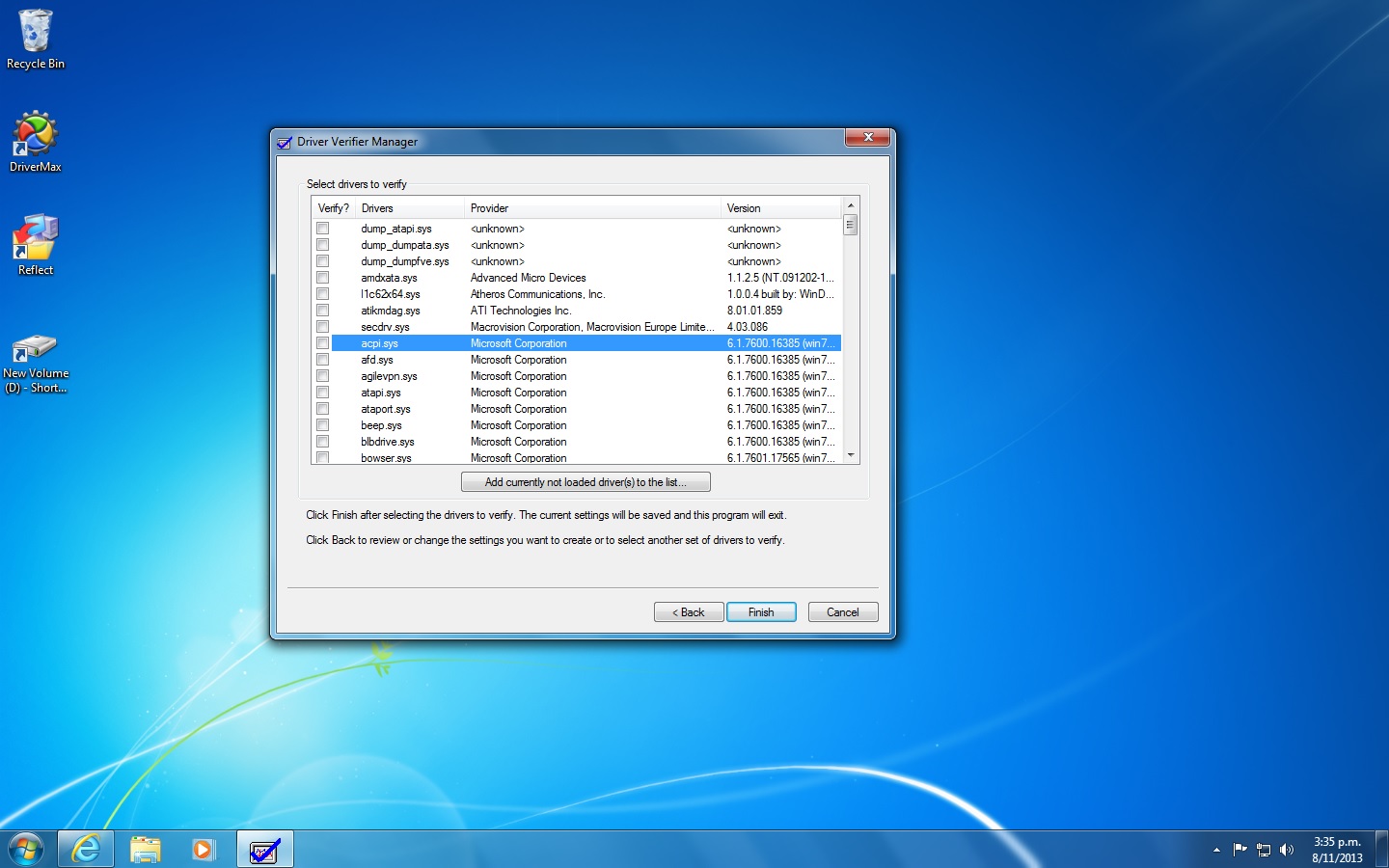The image size is (1389, 868).
Task: Click the driver list scrollbar thumb
Action: click(x=851, y=225)
